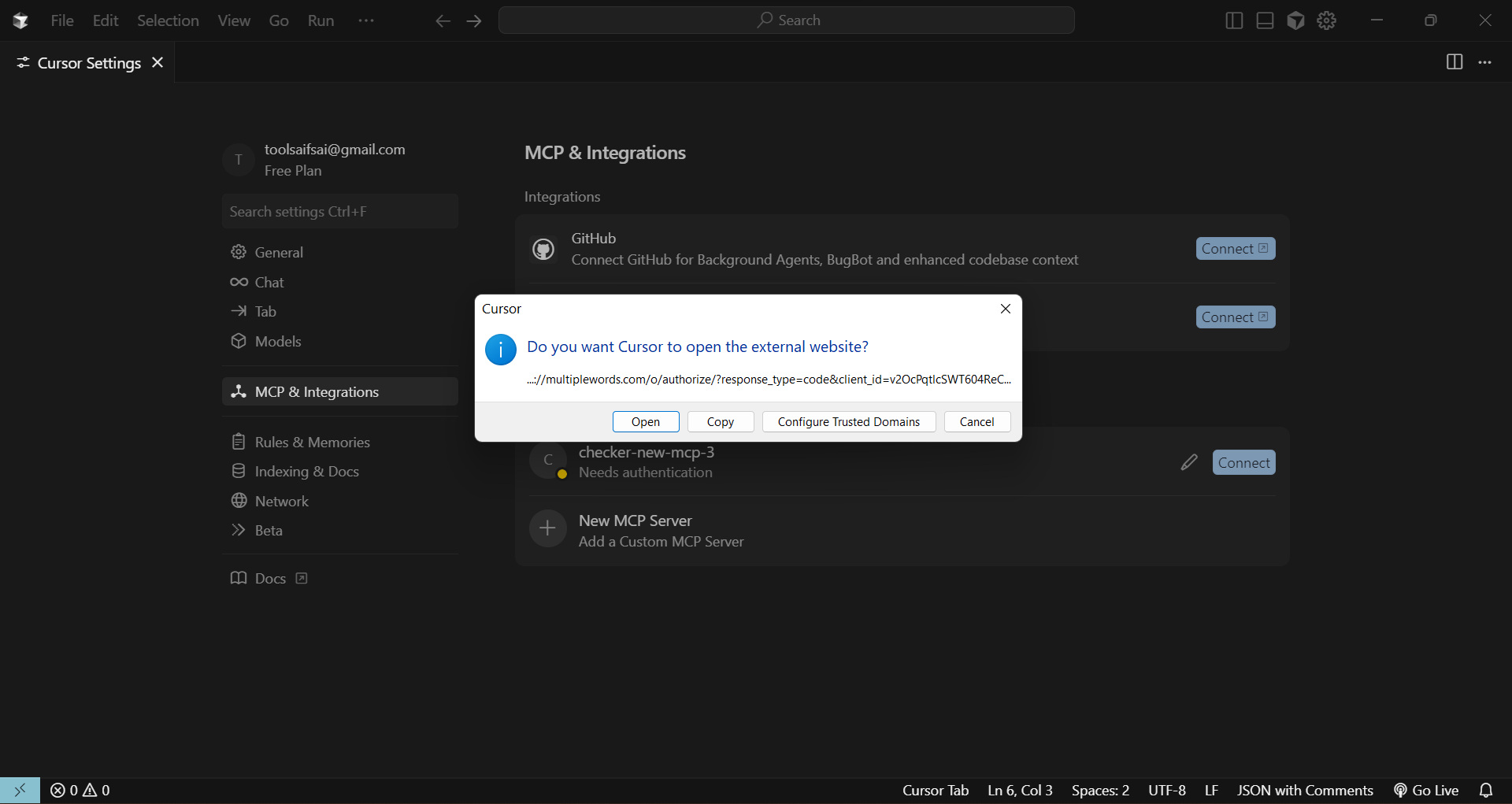This screenshot has height=804, width=1512.
Task: Open the Edit menu
Action: click(x=106, y=20)
